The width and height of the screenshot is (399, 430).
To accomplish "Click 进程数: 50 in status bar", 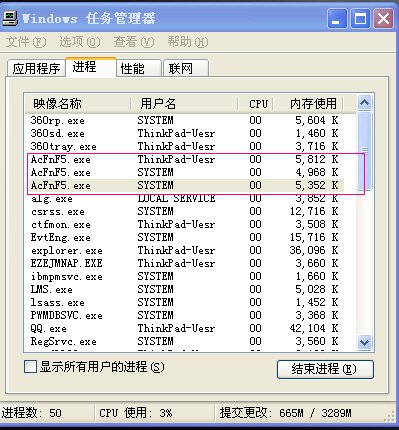I will [x=32, y=413].
